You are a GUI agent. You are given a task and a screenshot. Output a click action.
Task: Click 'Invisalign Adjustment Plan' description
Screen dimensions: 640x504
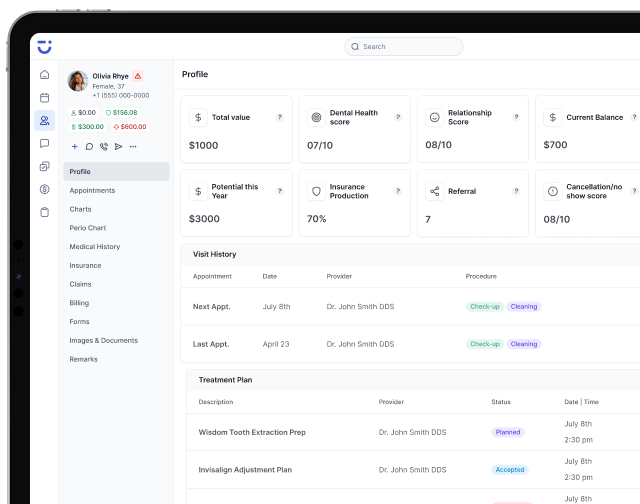(x=245, y=470)
